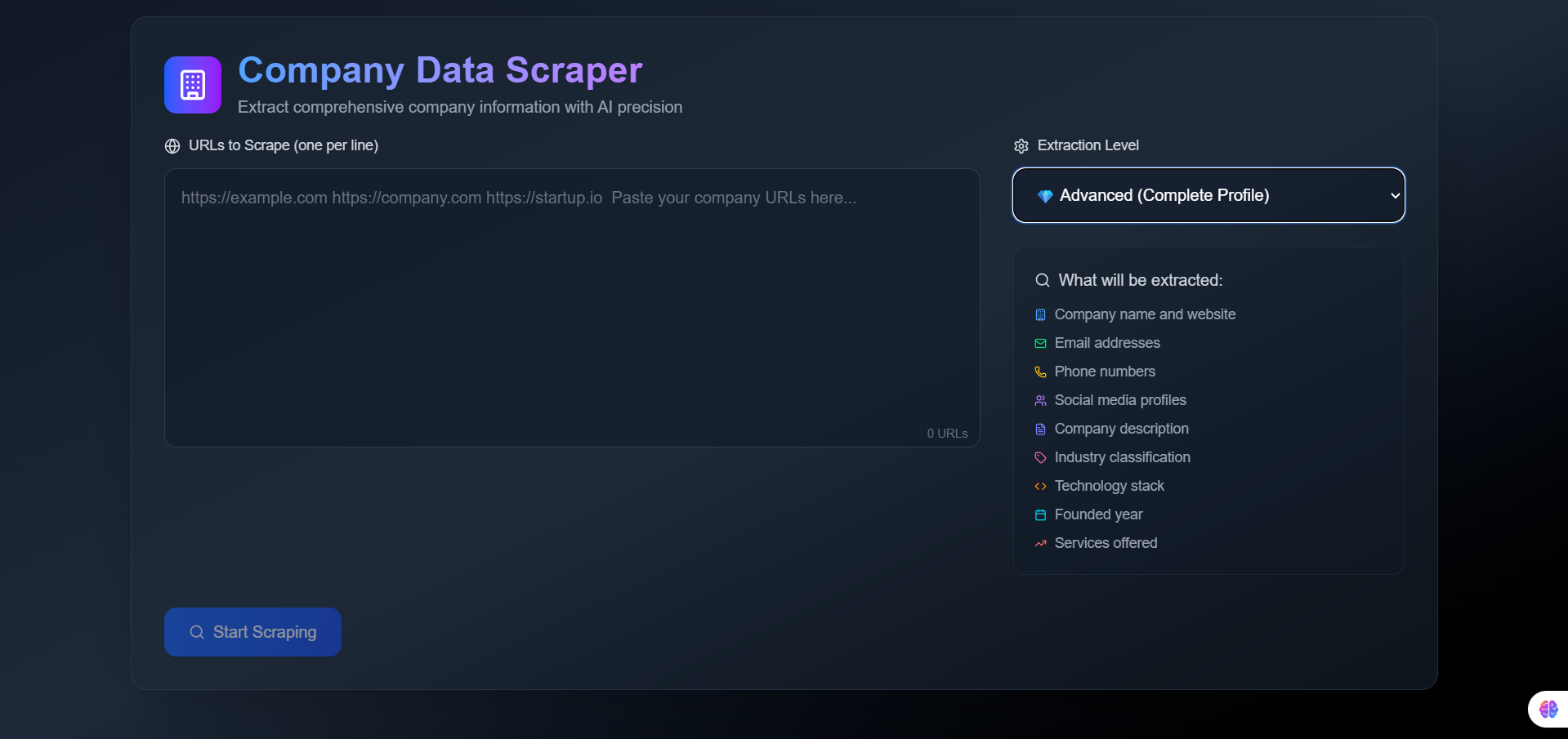Click the floating brain icon in bottom corner

click(1547, 709)
